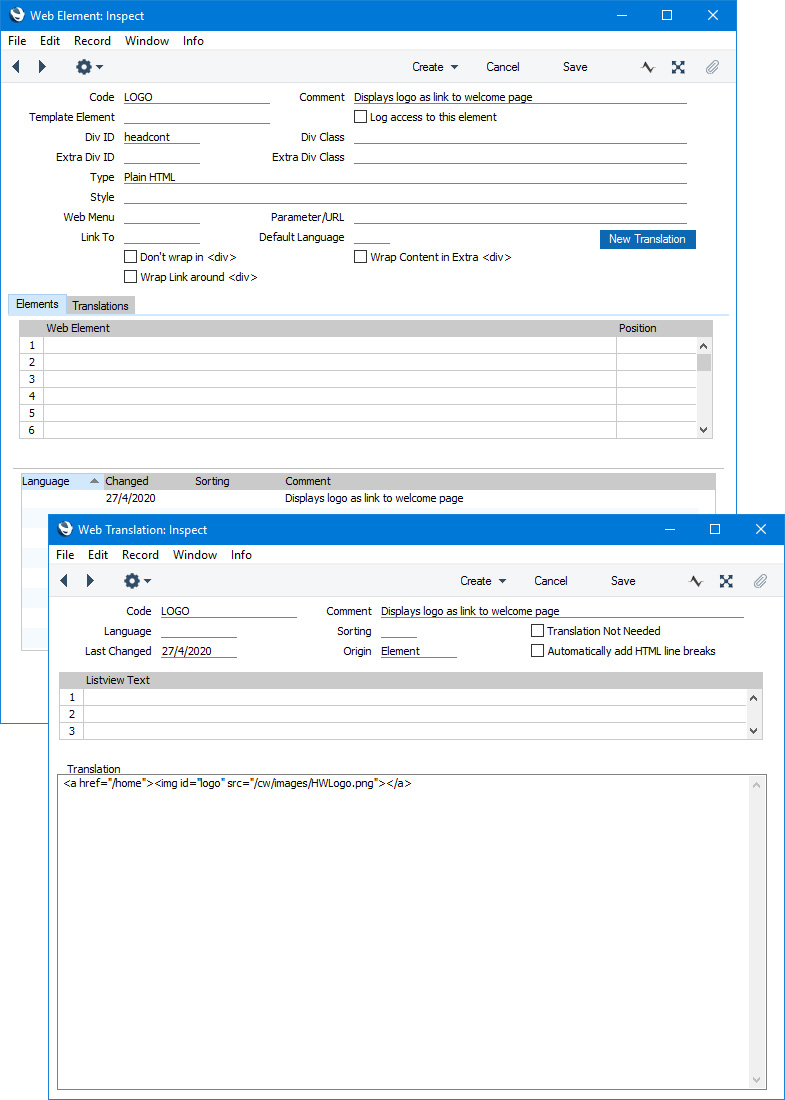The width and height of the screenshot is (785, 1100).
Task: Open Record menu in Web Translation window
Action: tap(140, 555)
